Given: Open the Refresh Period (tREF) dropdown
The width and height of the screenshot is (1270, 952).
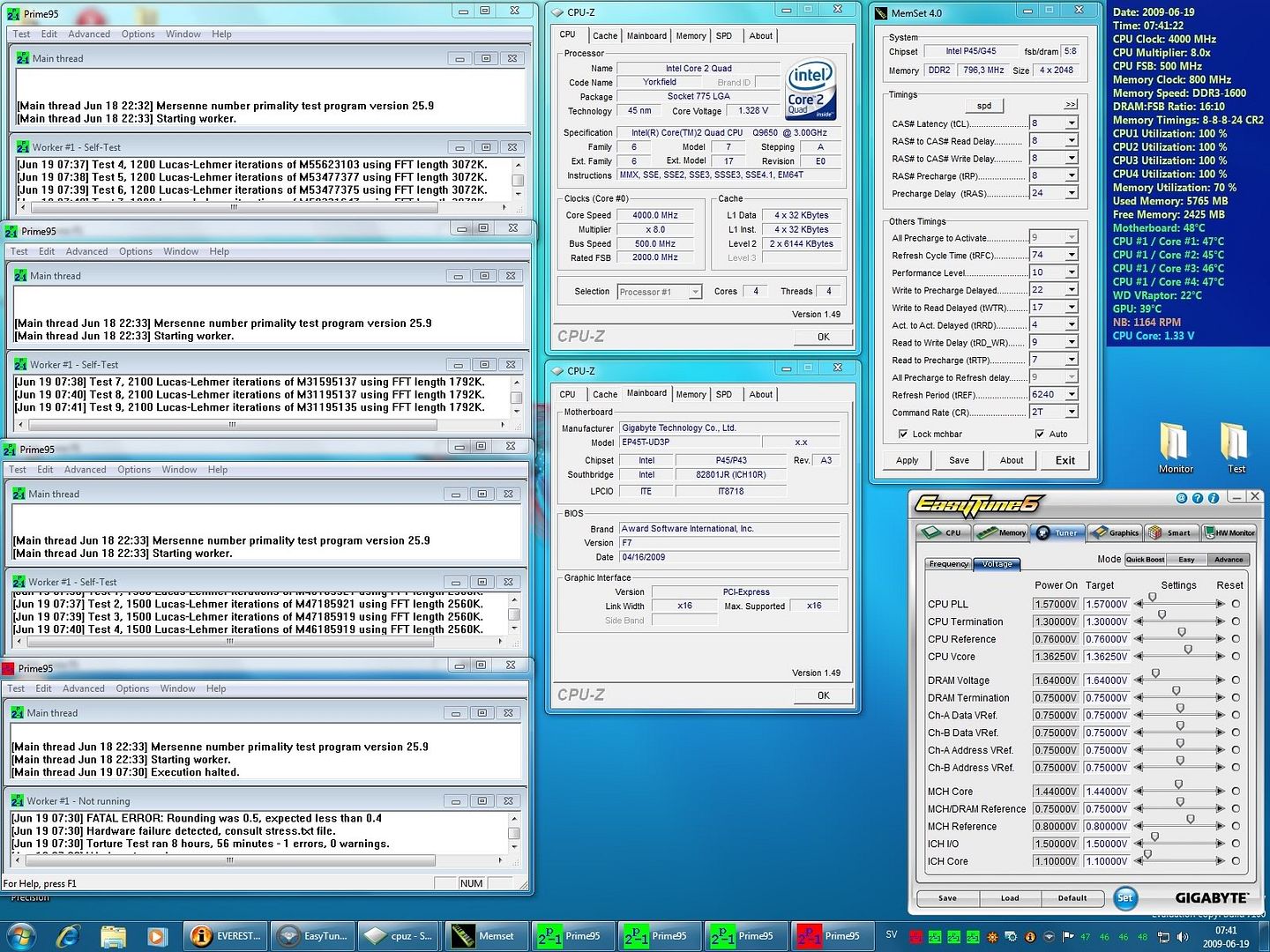Looking at the screenshot, I should [x=1072, y=395].
